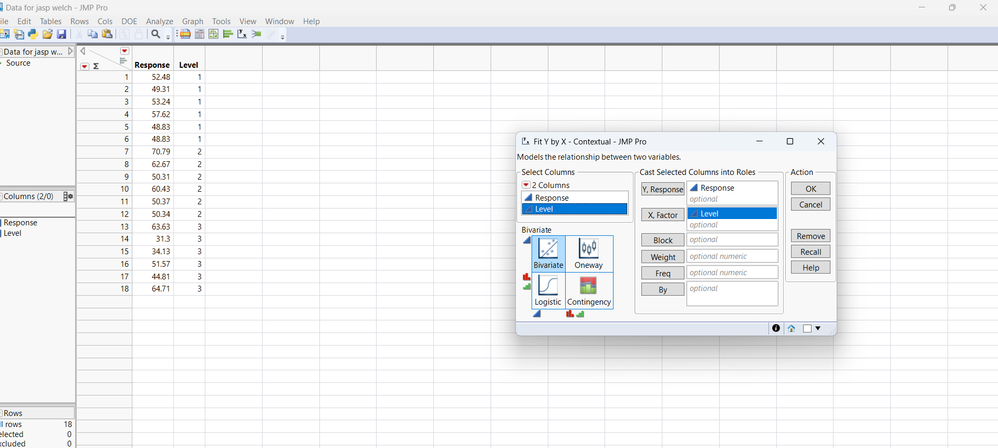Click the Fit Y by X toolbar icon
The height and width of the screenshot is (448, 998).
[x=241, y=34]
